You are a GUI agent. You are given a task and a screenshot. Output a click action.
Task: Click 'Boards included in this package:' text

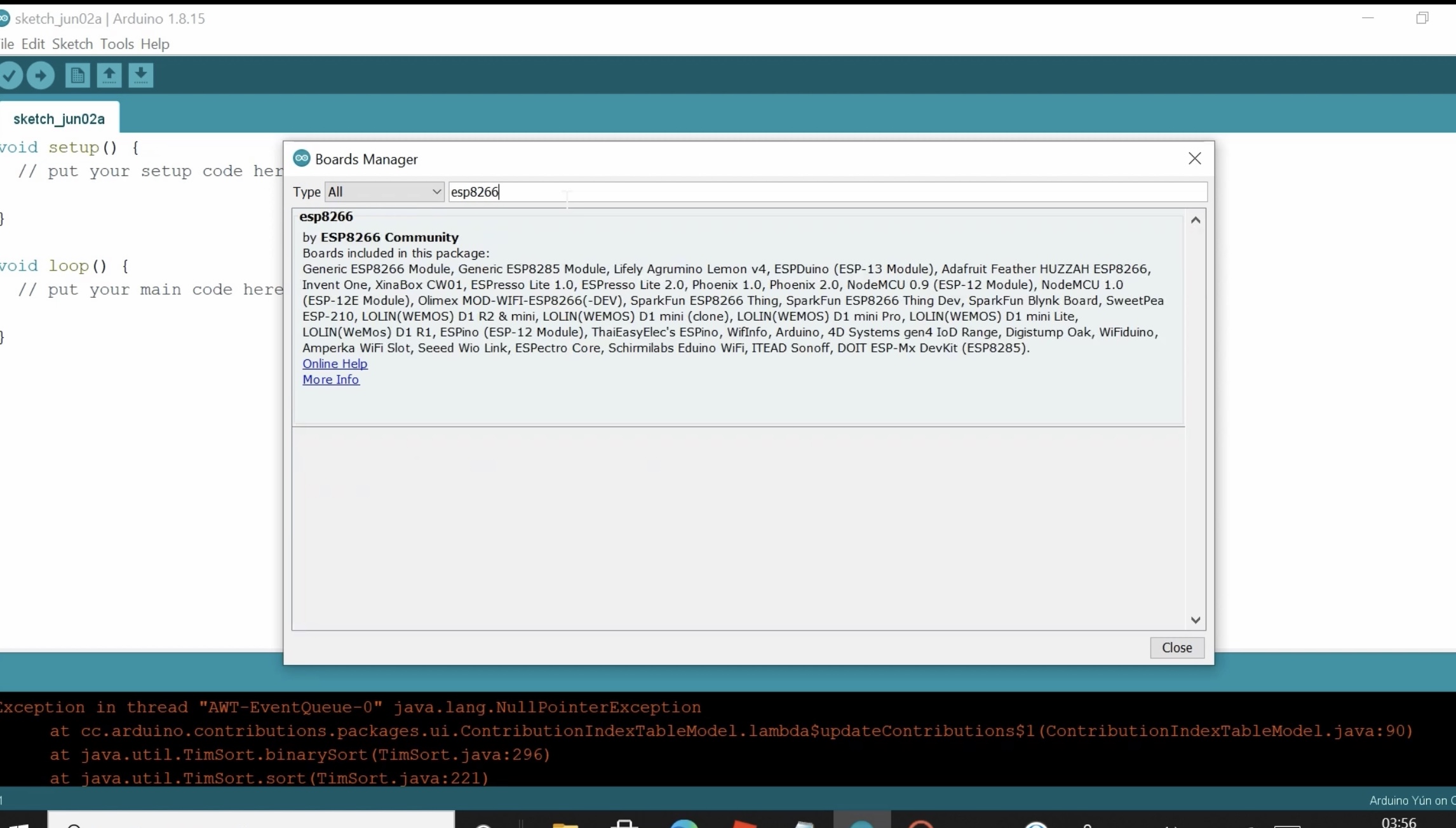[x=396, y=253]
